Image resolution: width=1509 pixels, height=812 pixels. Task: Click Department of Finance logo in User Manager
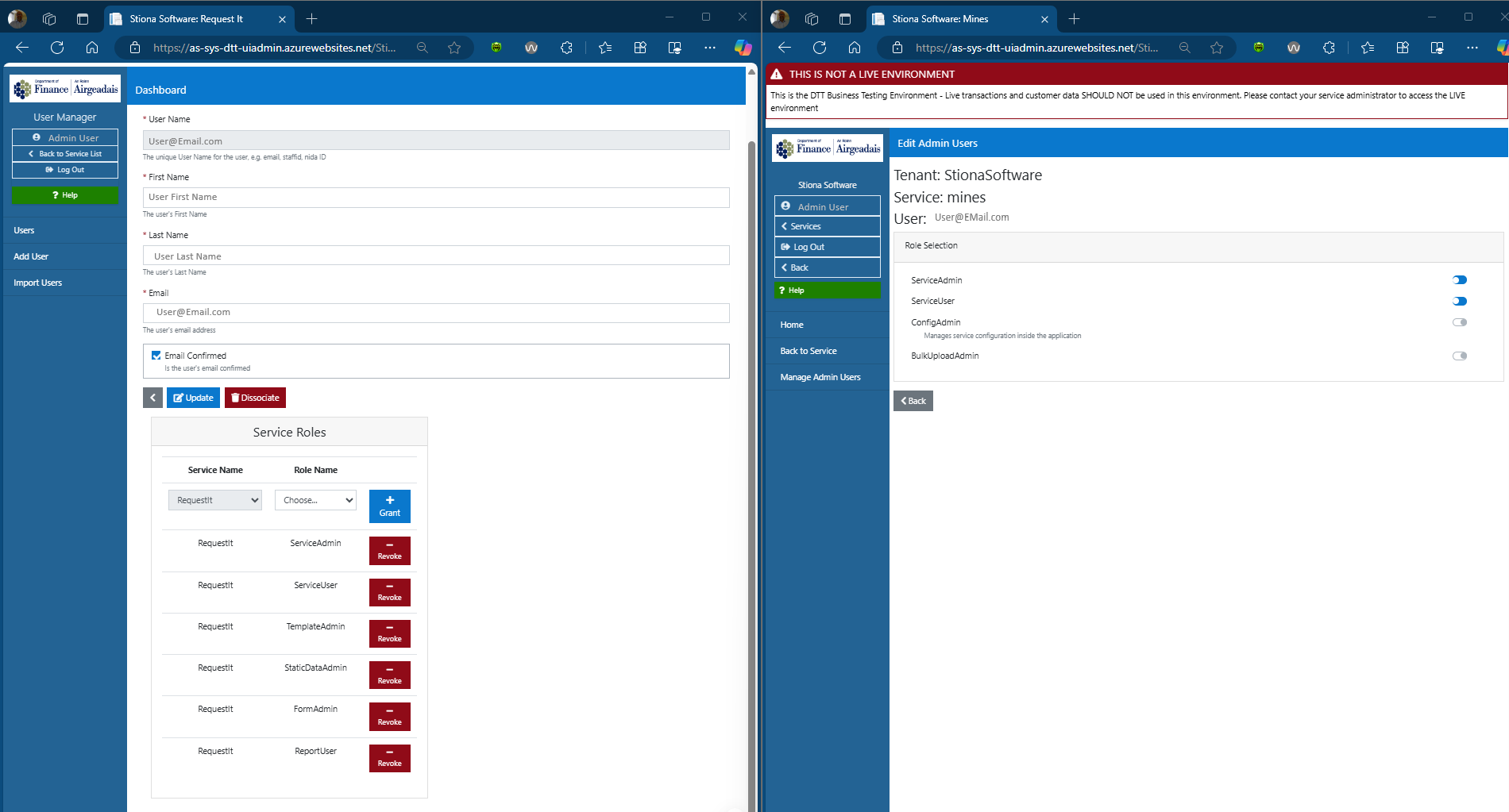pos(65,89)
